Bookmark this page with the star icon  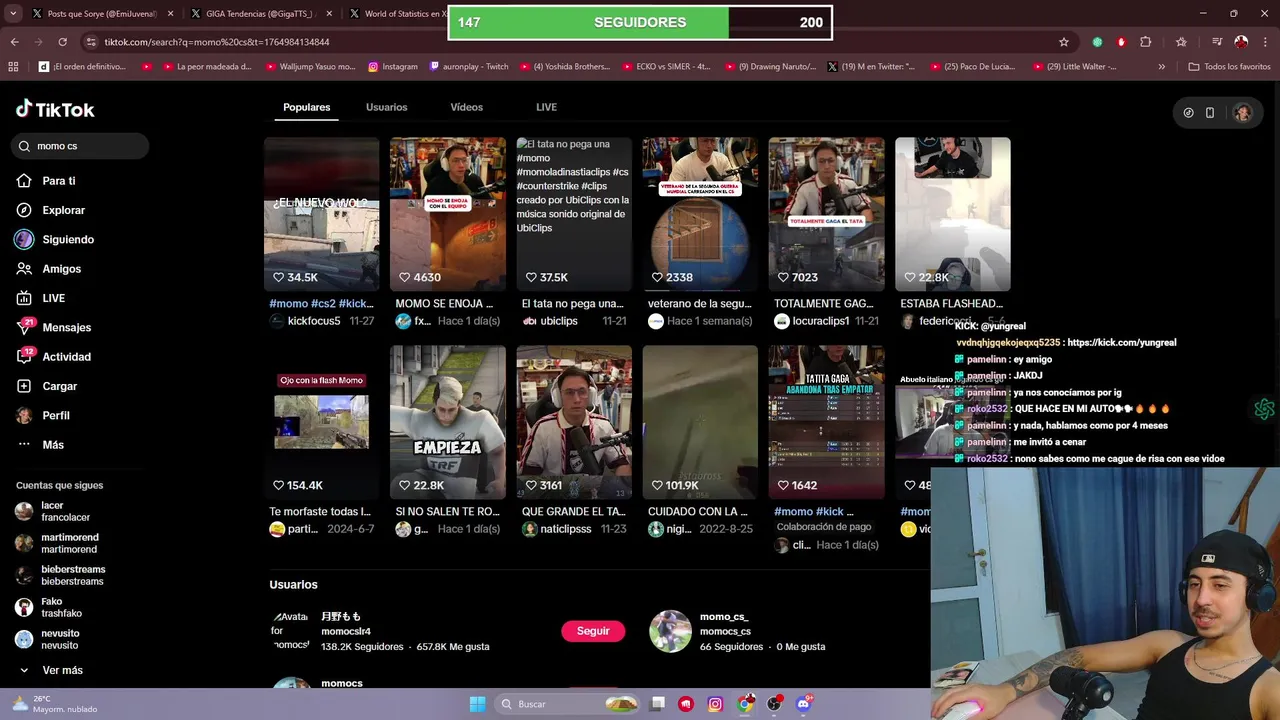point(1064,42)
